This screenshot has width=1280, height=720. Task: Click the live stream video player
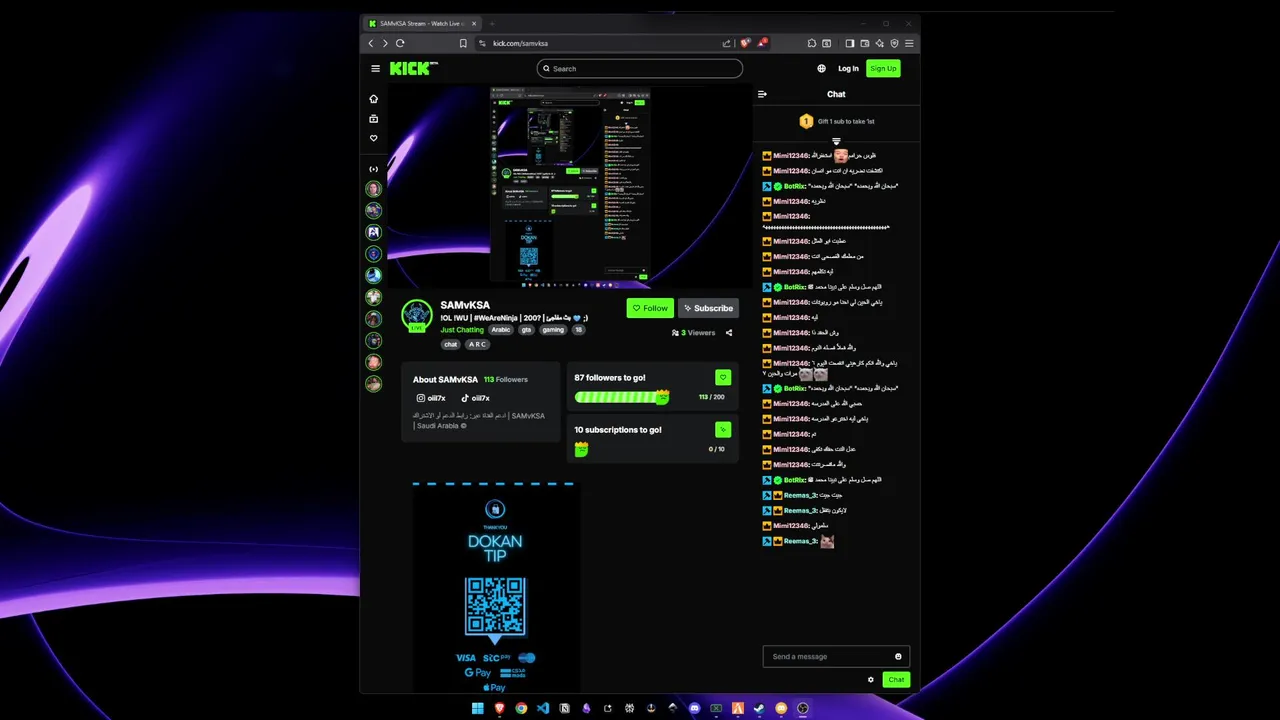(x=570, y=187)
